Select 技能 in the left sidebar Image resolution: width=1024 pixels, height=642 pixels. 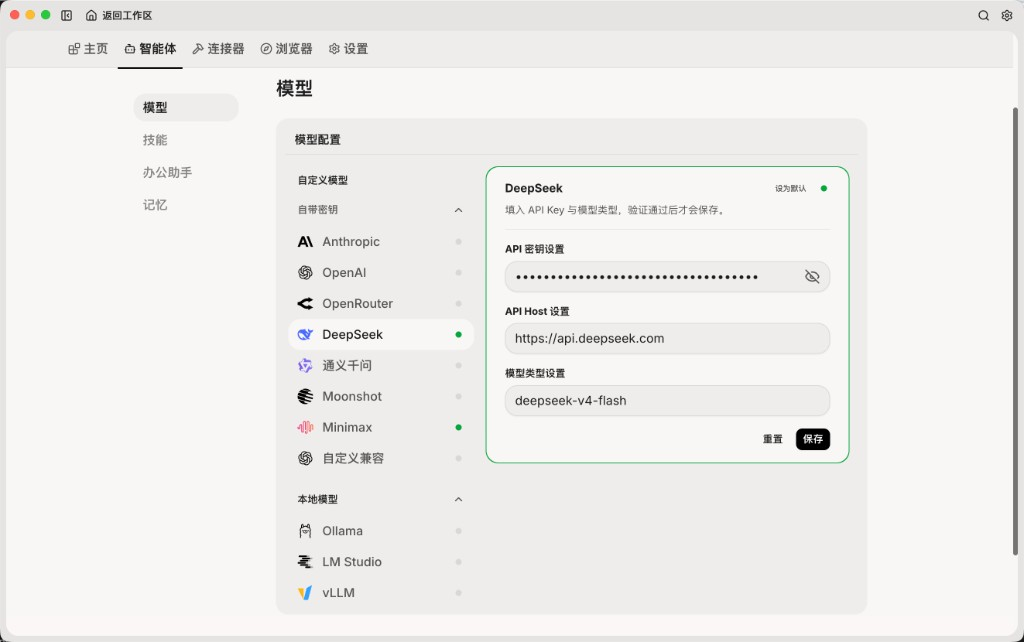click(x=155, y=140)
